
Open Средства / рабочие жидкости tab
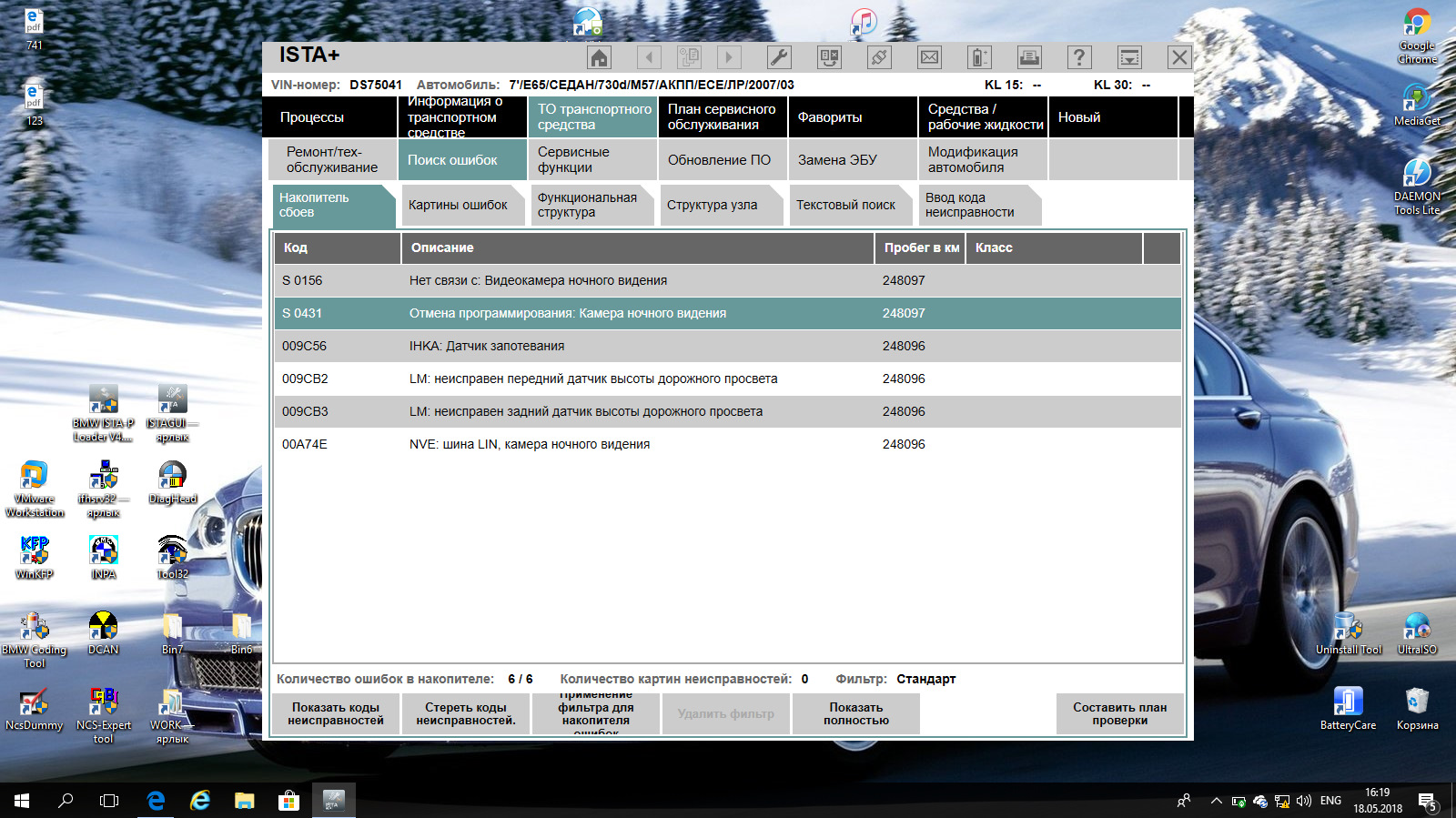coord(983,117)
